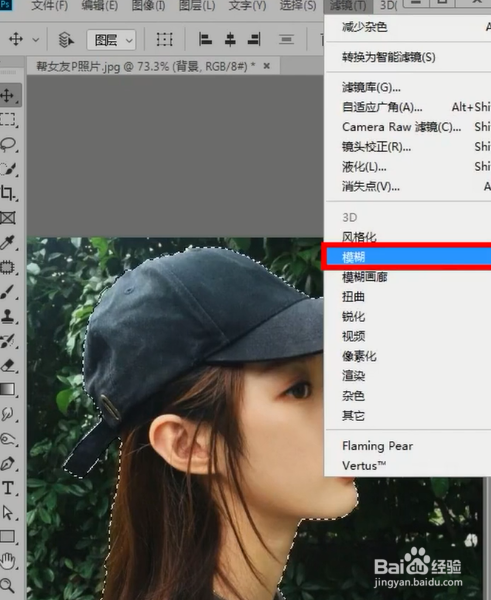The height and width of the screenshot is (600, 491).
Task: Expand the 扭曲 submenu
Action: pos(408,297)
